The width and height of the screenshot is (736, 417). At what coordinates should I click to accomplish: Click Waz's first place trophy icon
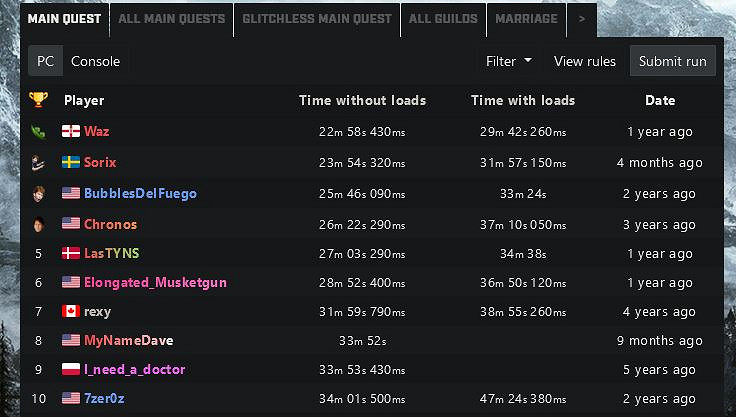coord(38,132)
